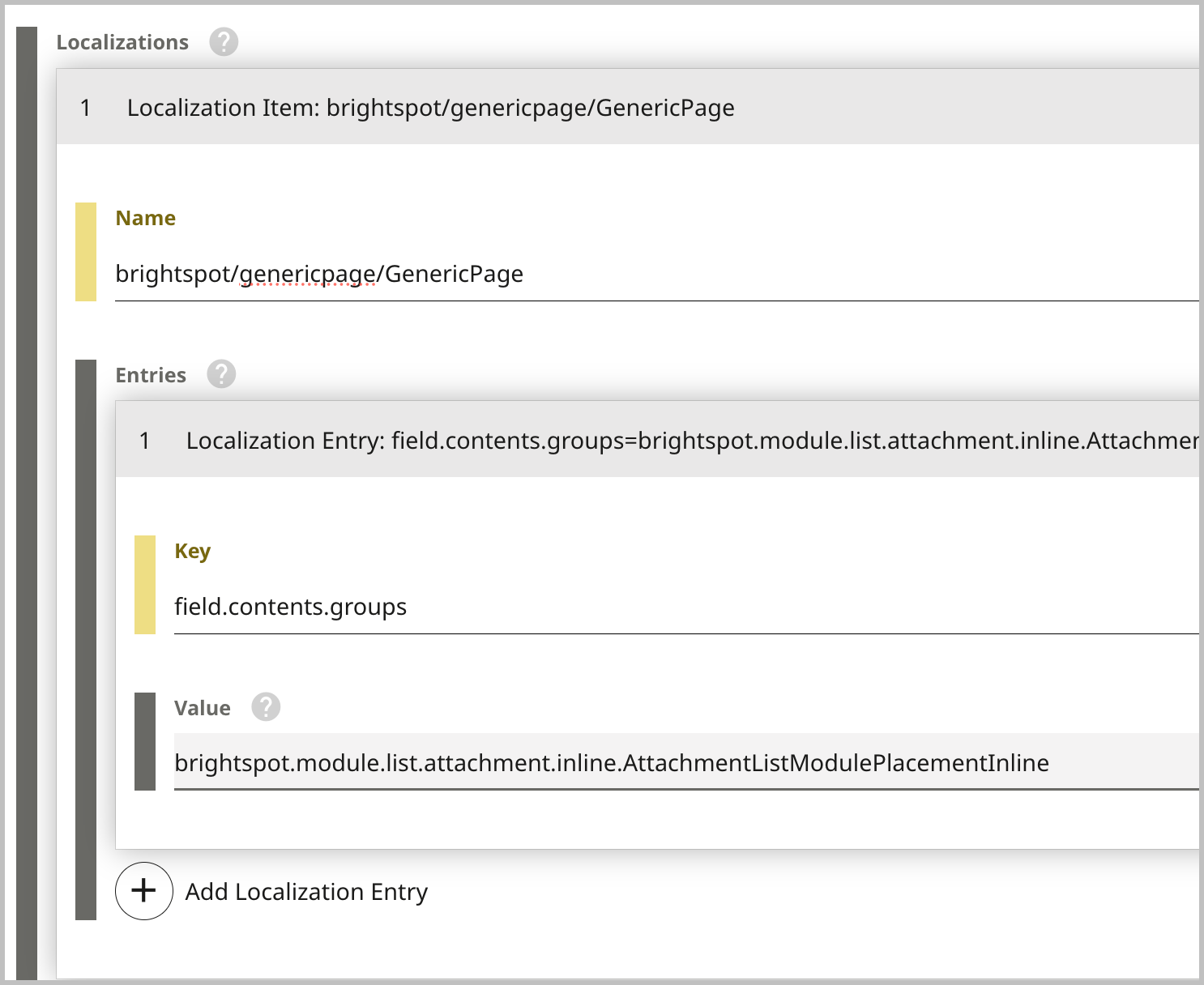The height and width of the screenshot is (985, 1204).
Task: Open the Localizations help icon
Action: (224, 41)
